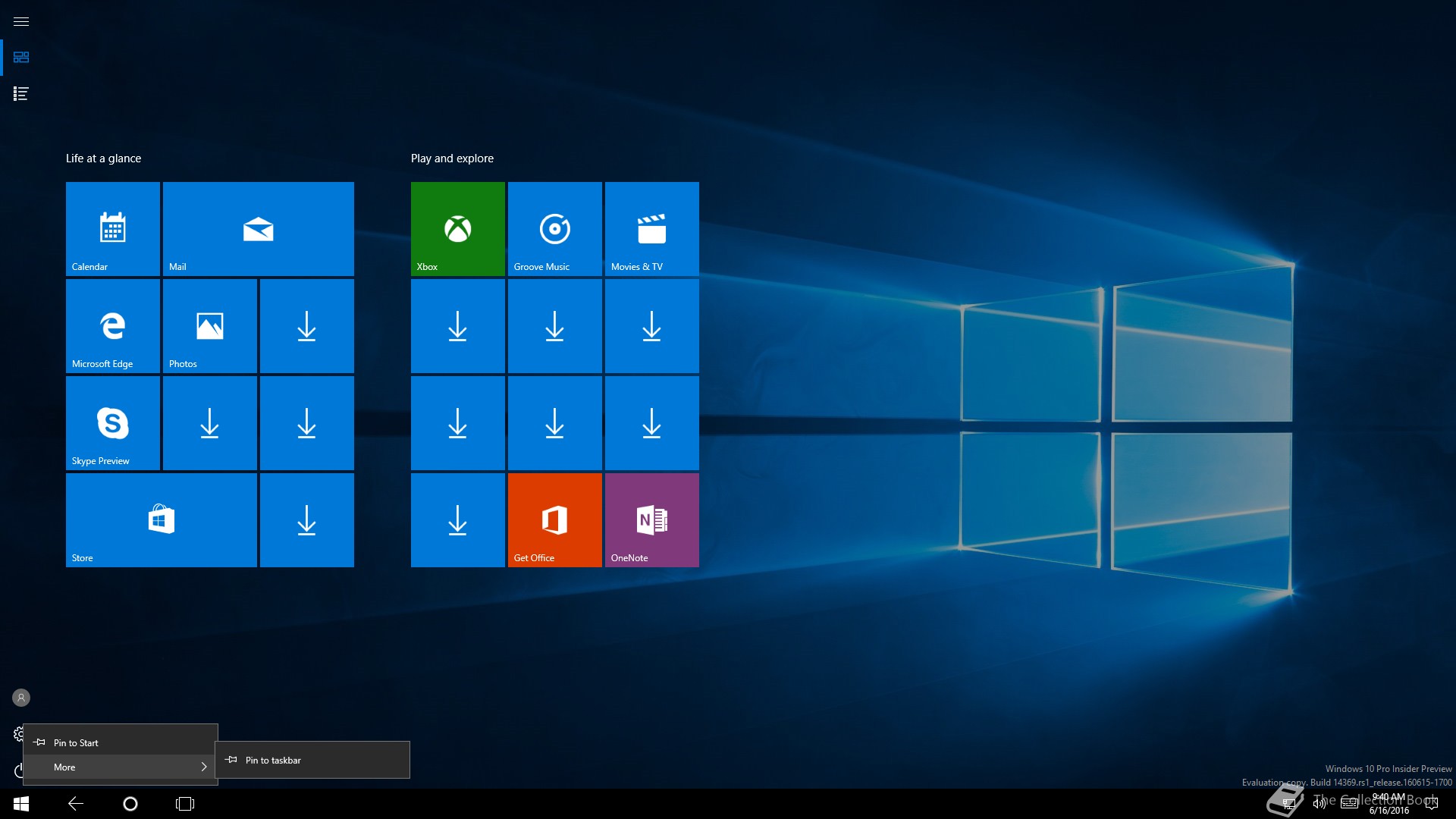
Task: Click the download tile left of Get Office
Action: point(458,520)
